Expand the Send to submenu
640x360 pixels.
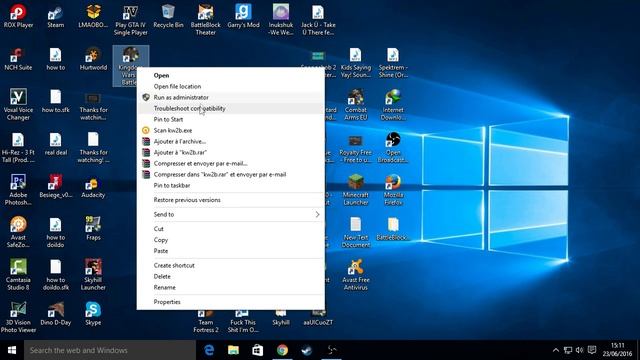tap(231, 214)
